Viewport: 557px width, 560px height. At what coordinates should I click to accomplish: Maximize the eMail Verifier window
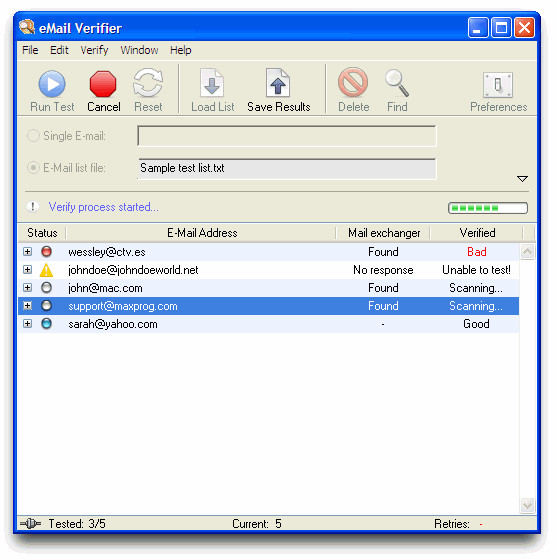click(x=501, y=28)
